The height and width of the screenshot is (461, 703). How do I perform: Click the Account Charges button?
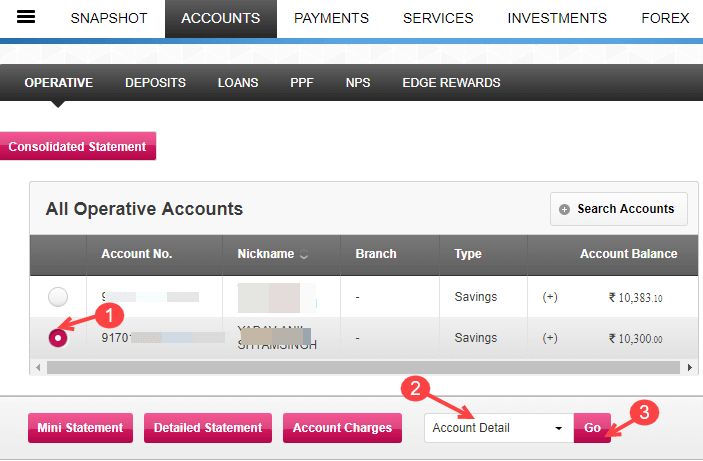[x=342, y=428]
